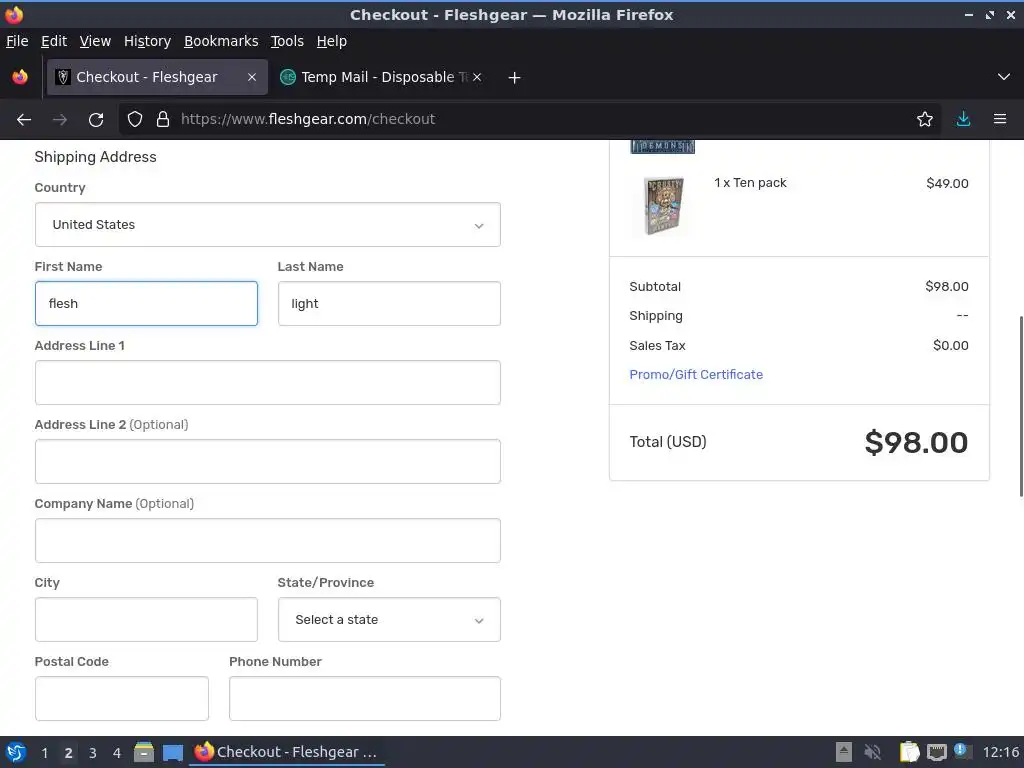The image size is (1024, 768).
Task: Open the Edit menu
Action: tap(54, 41)
